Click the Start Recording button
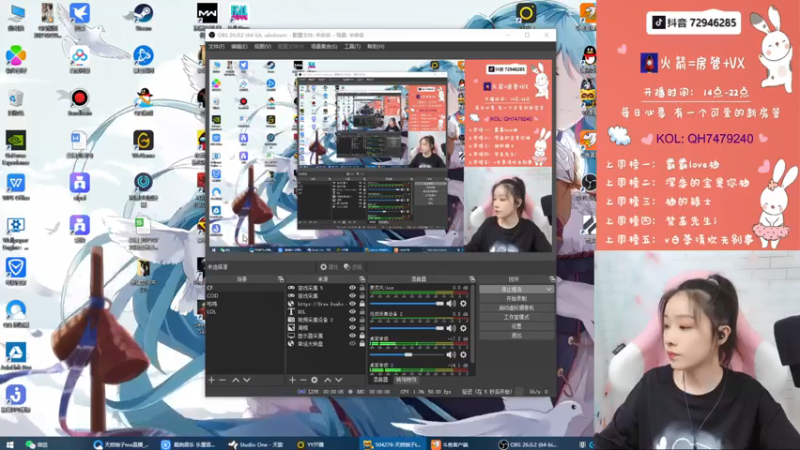 516,298
